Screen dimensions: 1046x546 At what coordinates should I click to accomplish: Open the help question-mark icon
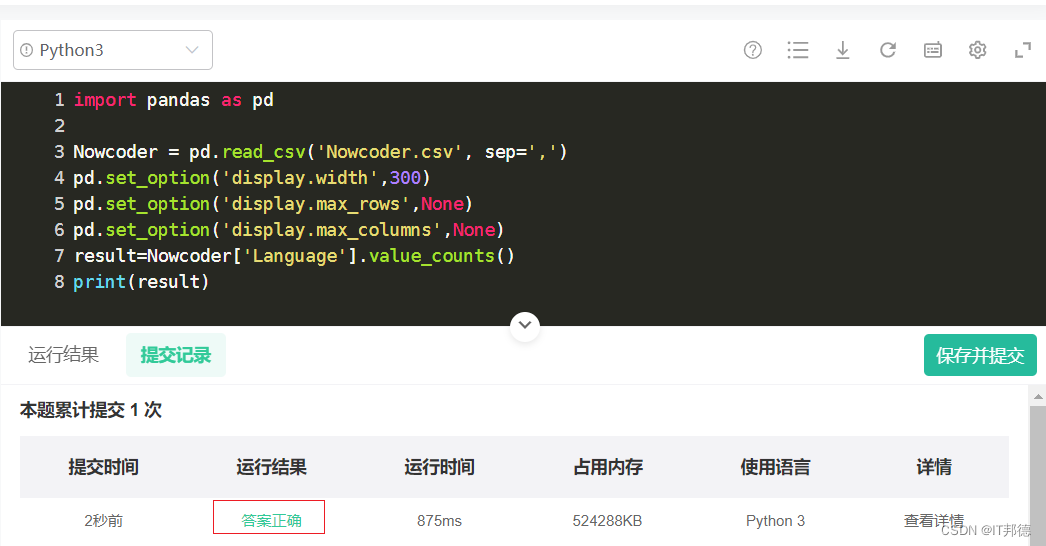pyautogui.click(x=752, y=50)
